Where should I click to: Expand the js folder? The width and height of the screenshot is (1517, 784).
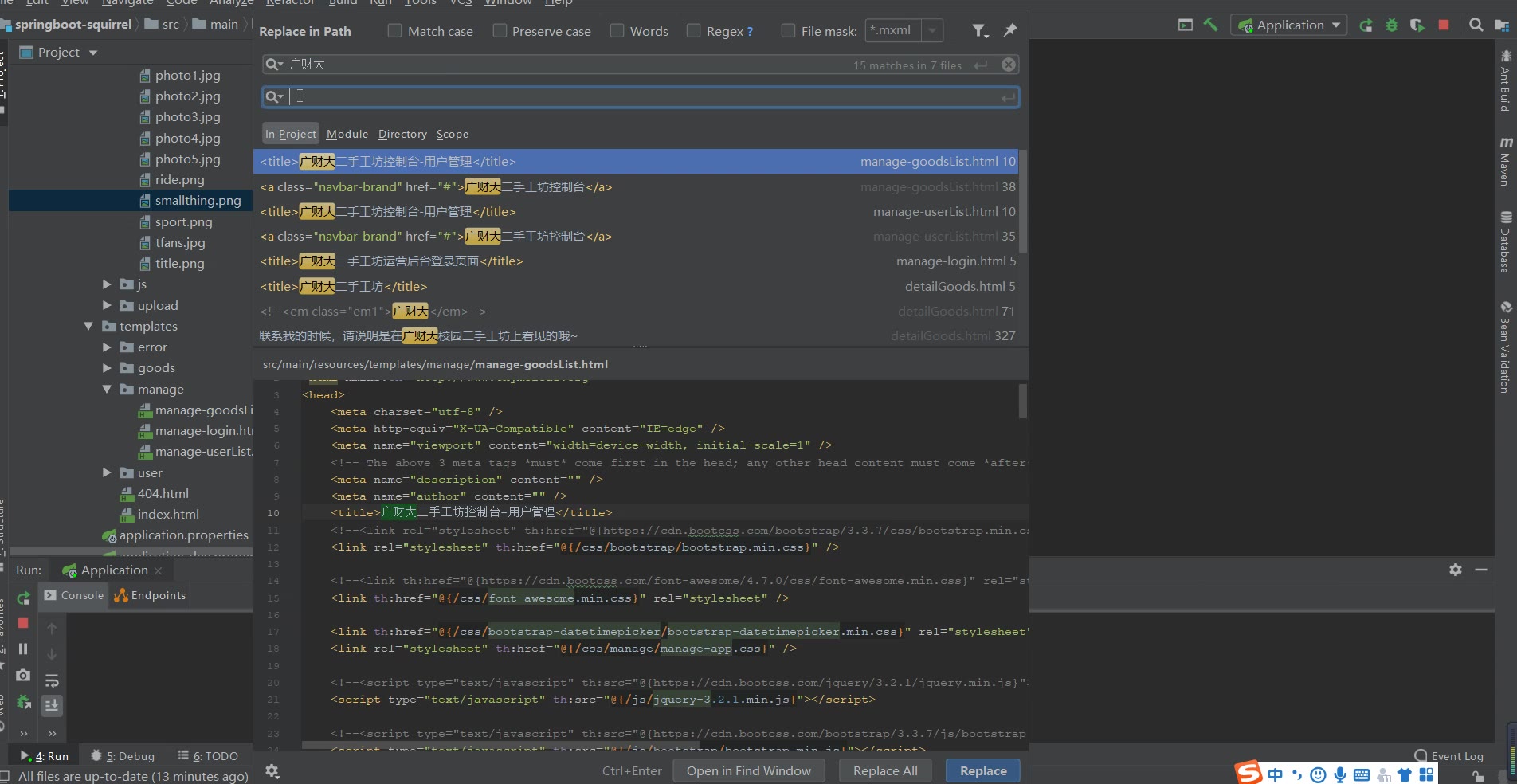click(x=108, y=284)
